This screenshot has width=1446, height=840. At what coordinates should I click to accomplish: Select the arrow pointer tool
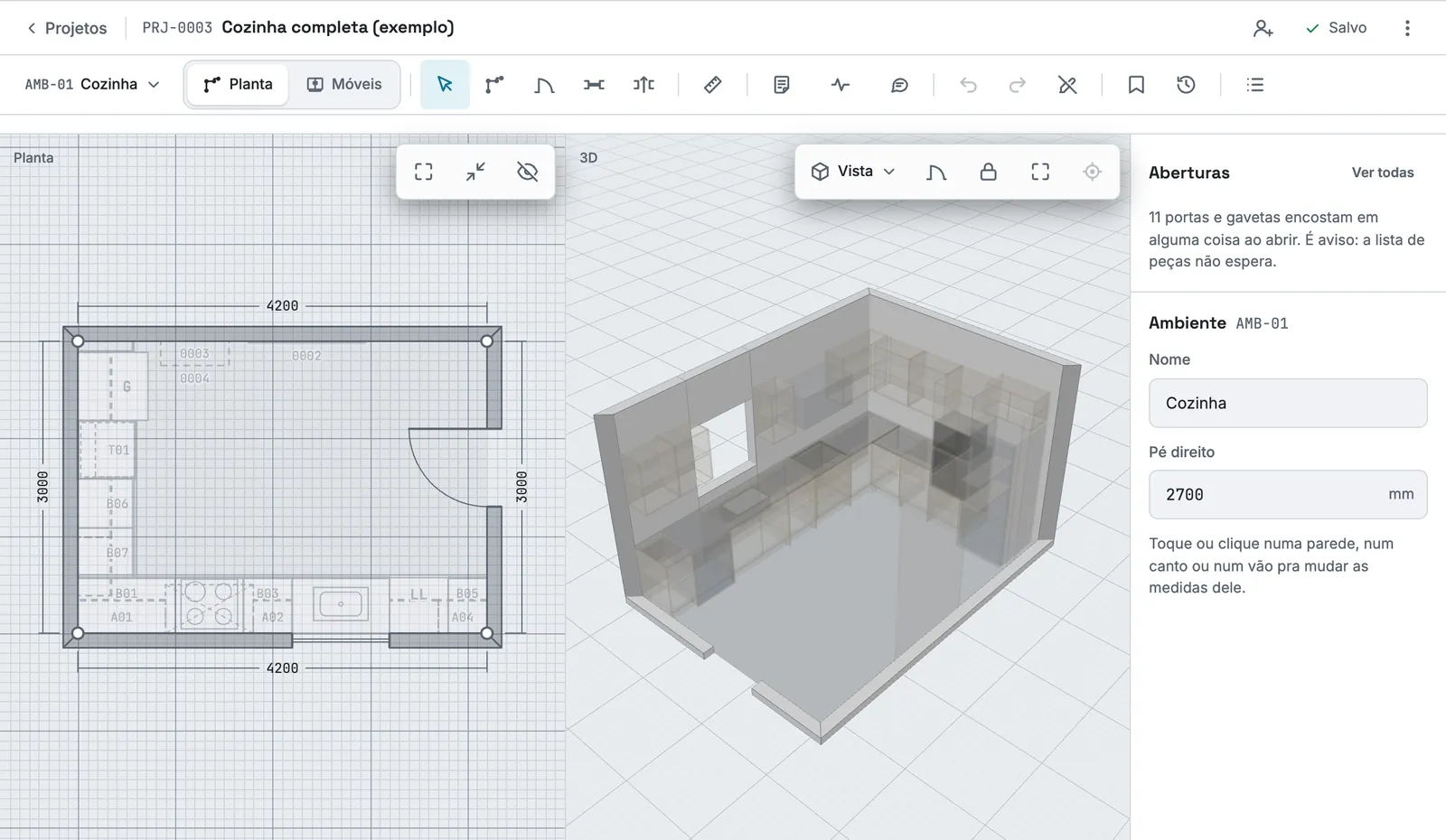click(x=445, y=84)
